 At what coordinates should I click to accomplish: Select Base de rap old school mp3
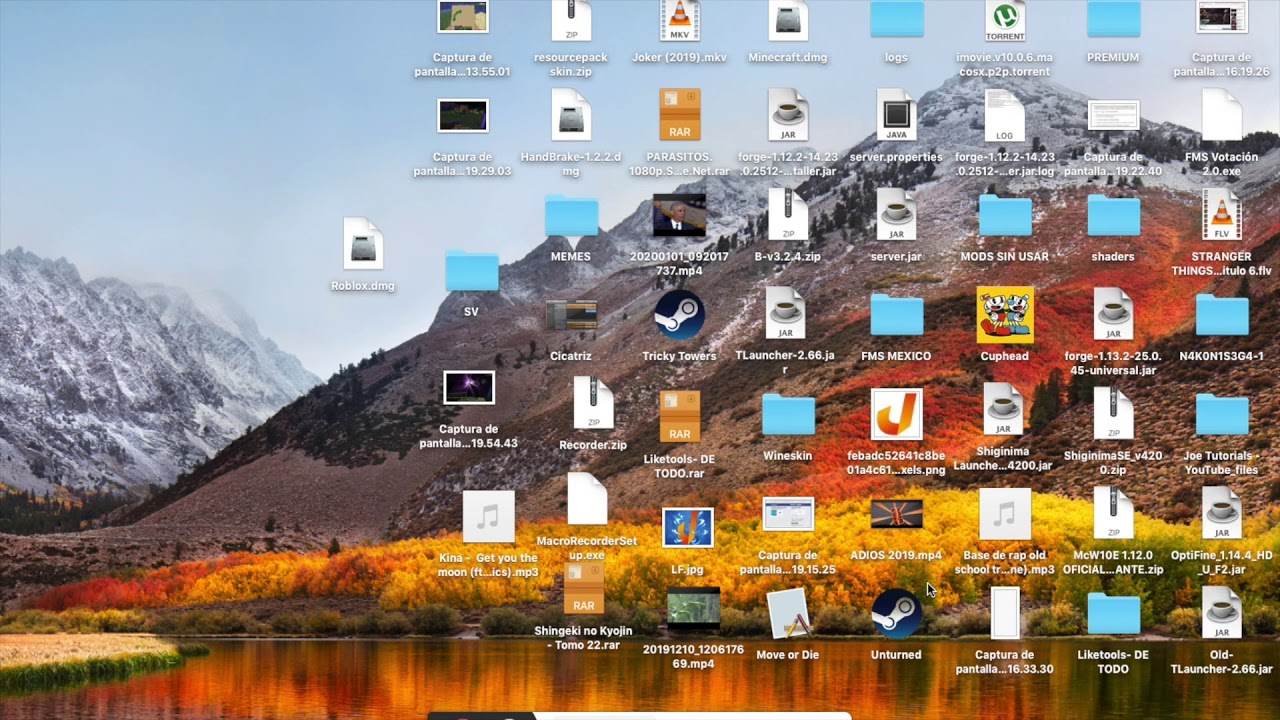tap(1005, 514)
